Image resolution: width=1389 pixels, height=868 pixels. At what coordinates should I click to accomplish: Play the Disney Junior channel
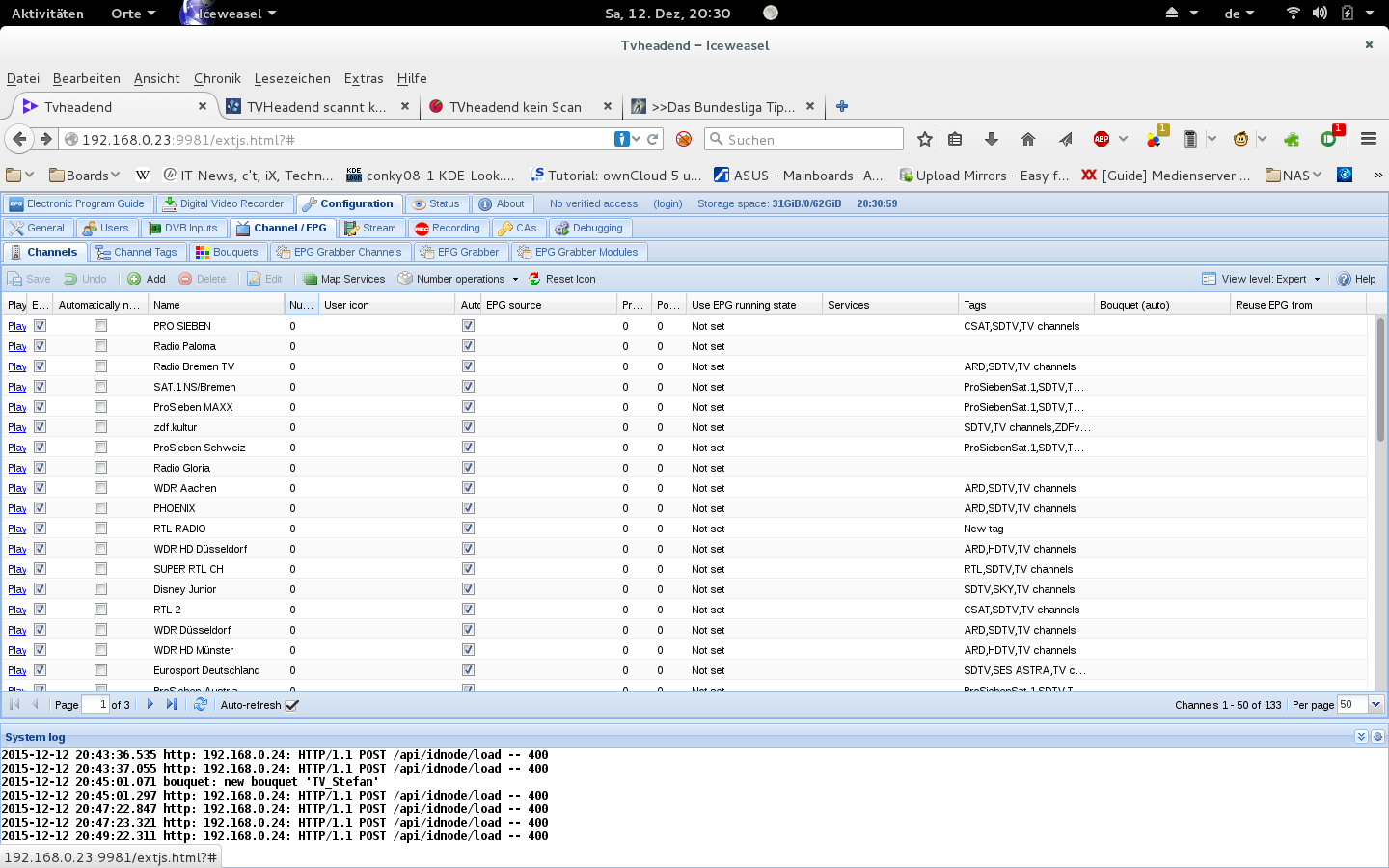(x=17, y=589)
